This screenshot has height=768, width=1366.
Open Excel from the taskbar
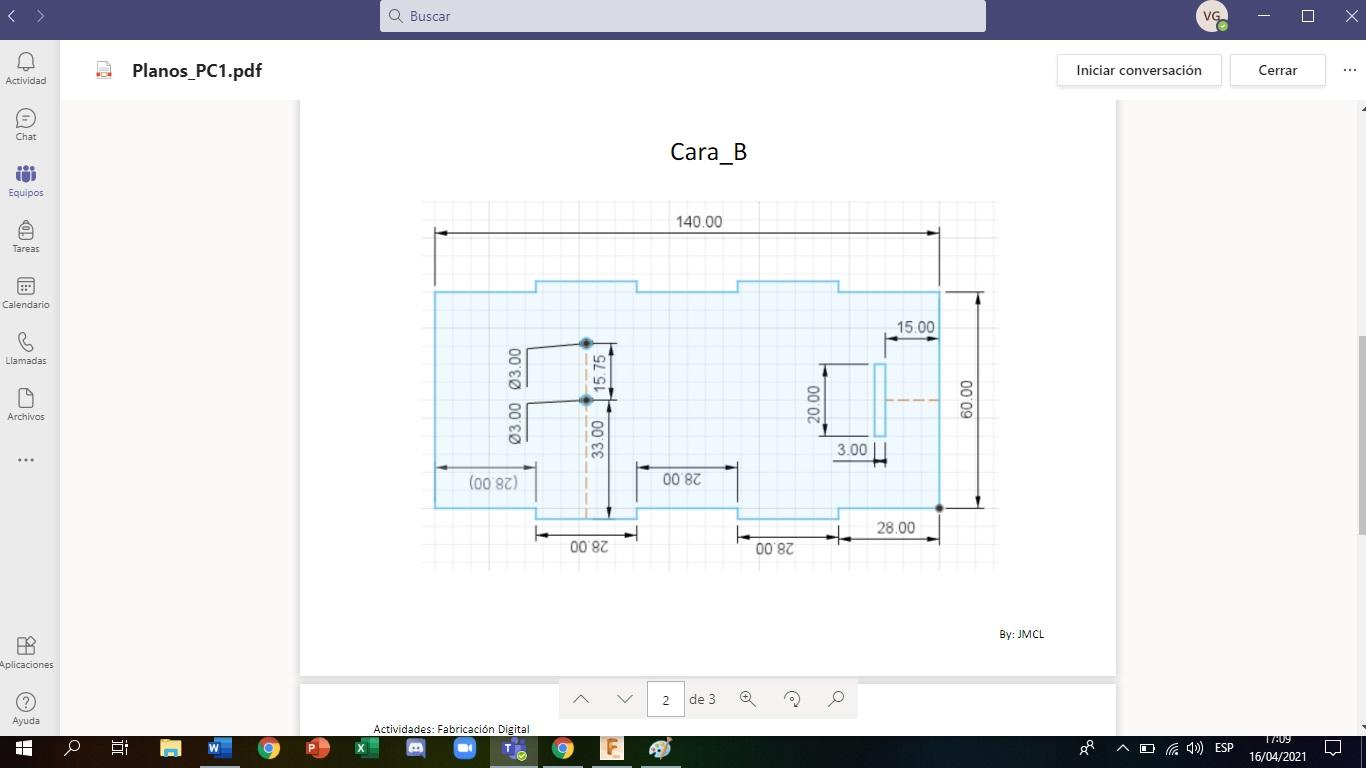367,748
